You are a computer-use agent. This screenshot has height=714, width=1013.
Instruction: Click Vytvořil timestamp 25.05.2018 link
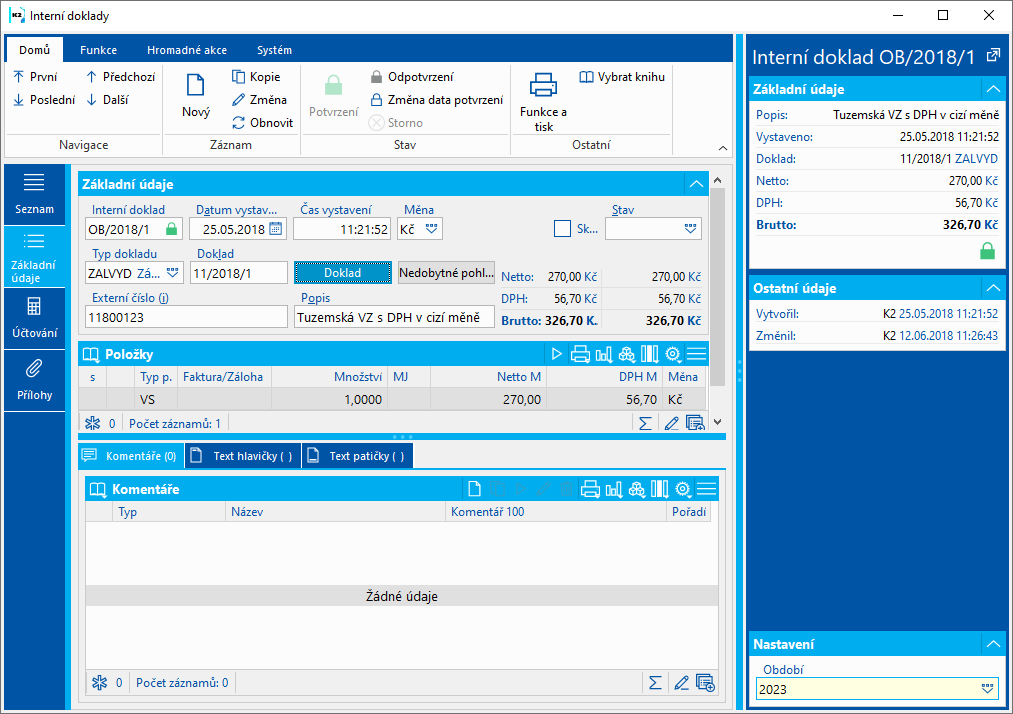click(948, 314)
